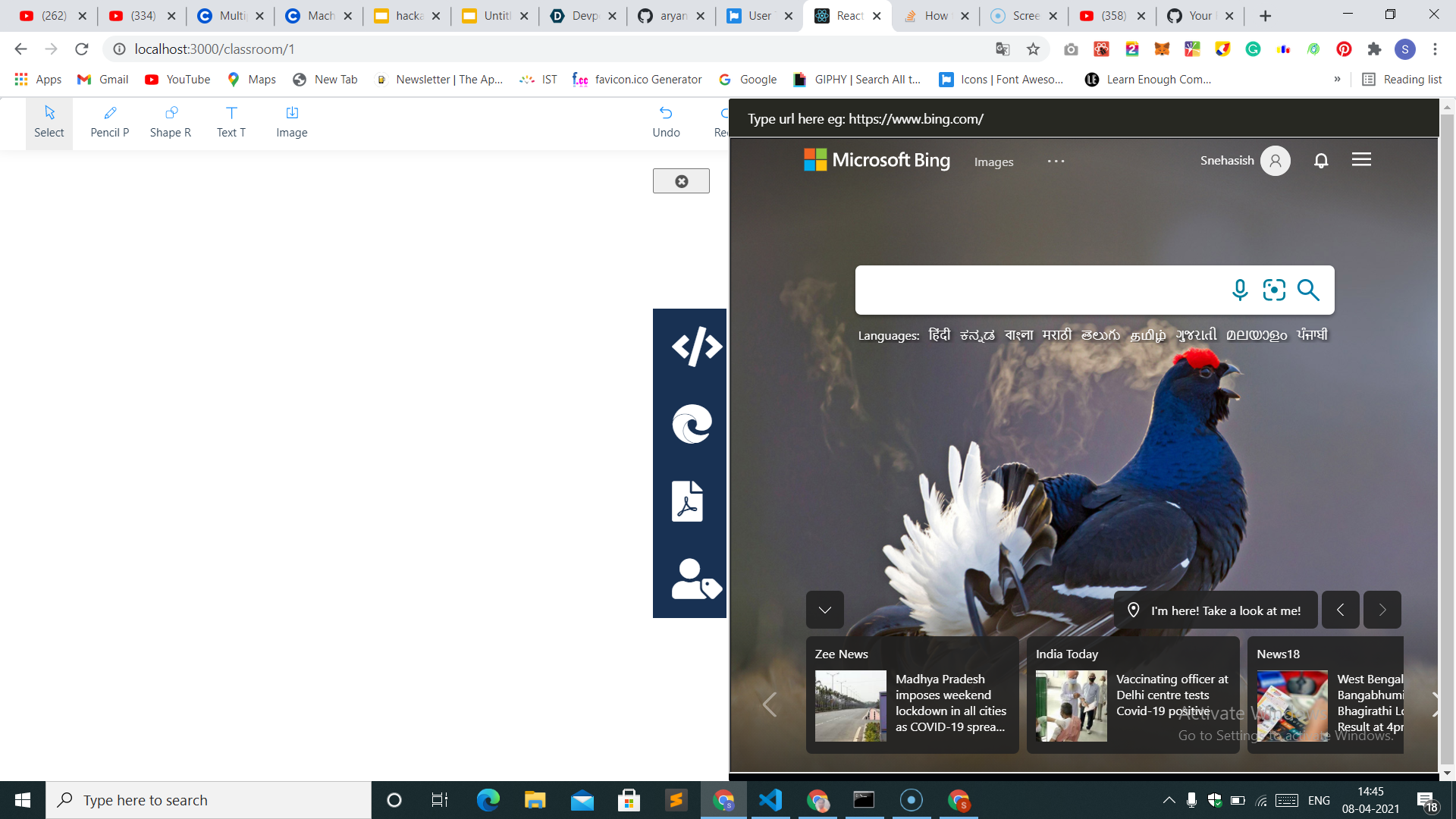Click the Image upload tool

[292, 122]
